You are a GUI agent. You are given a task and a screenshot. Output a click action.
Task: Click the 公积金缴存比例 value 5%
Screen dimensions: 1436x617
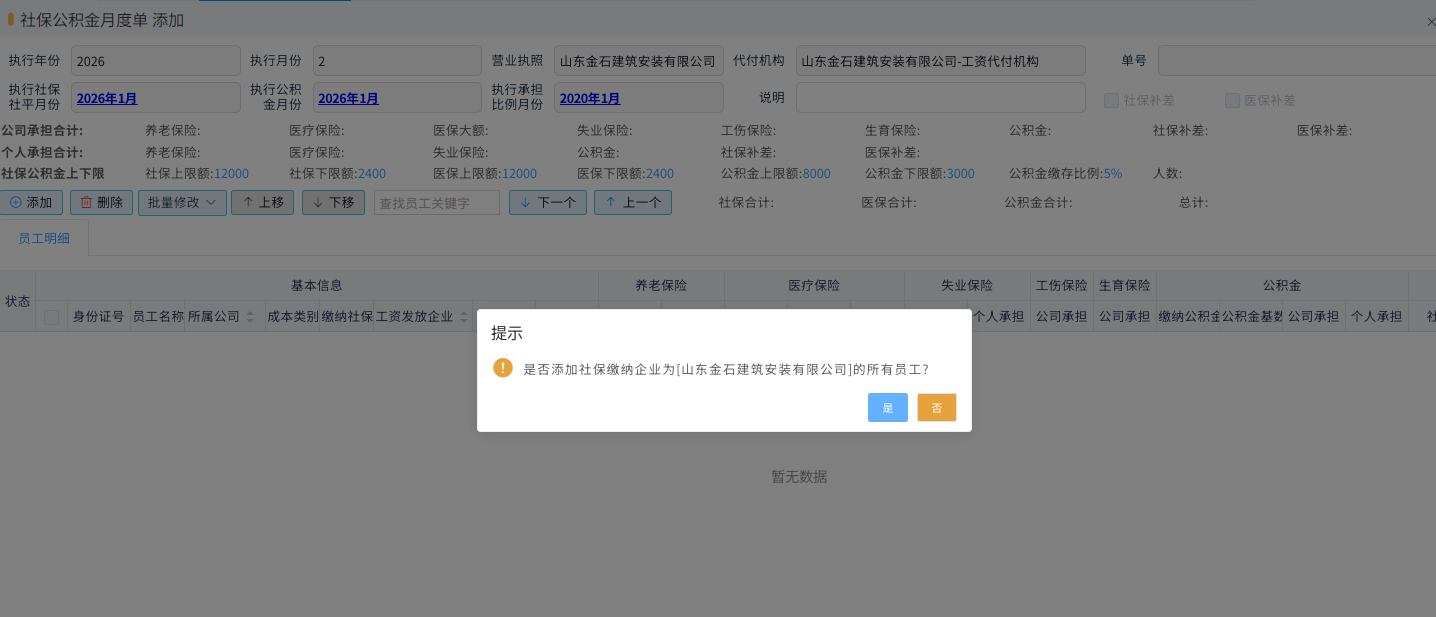1112,174
